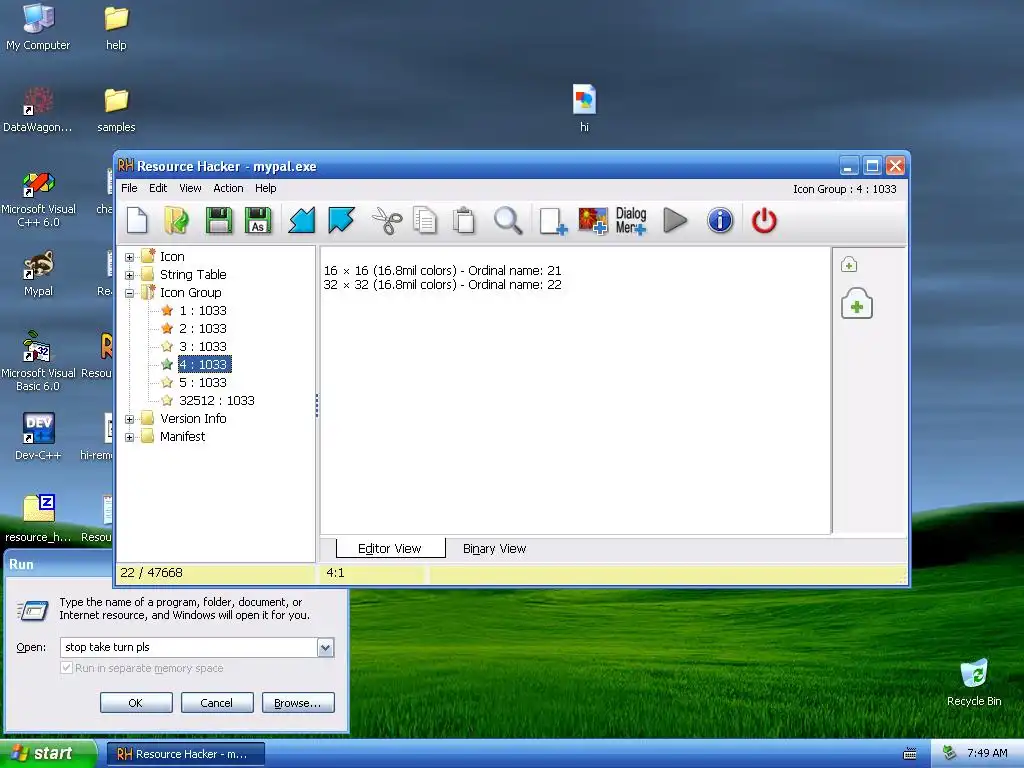Image resolution: width=1024 pixels, height=768 pixels.
Task: Select Icon Group item 32512 : 1033
Action: pyautogui.click(x=217, y=400)
